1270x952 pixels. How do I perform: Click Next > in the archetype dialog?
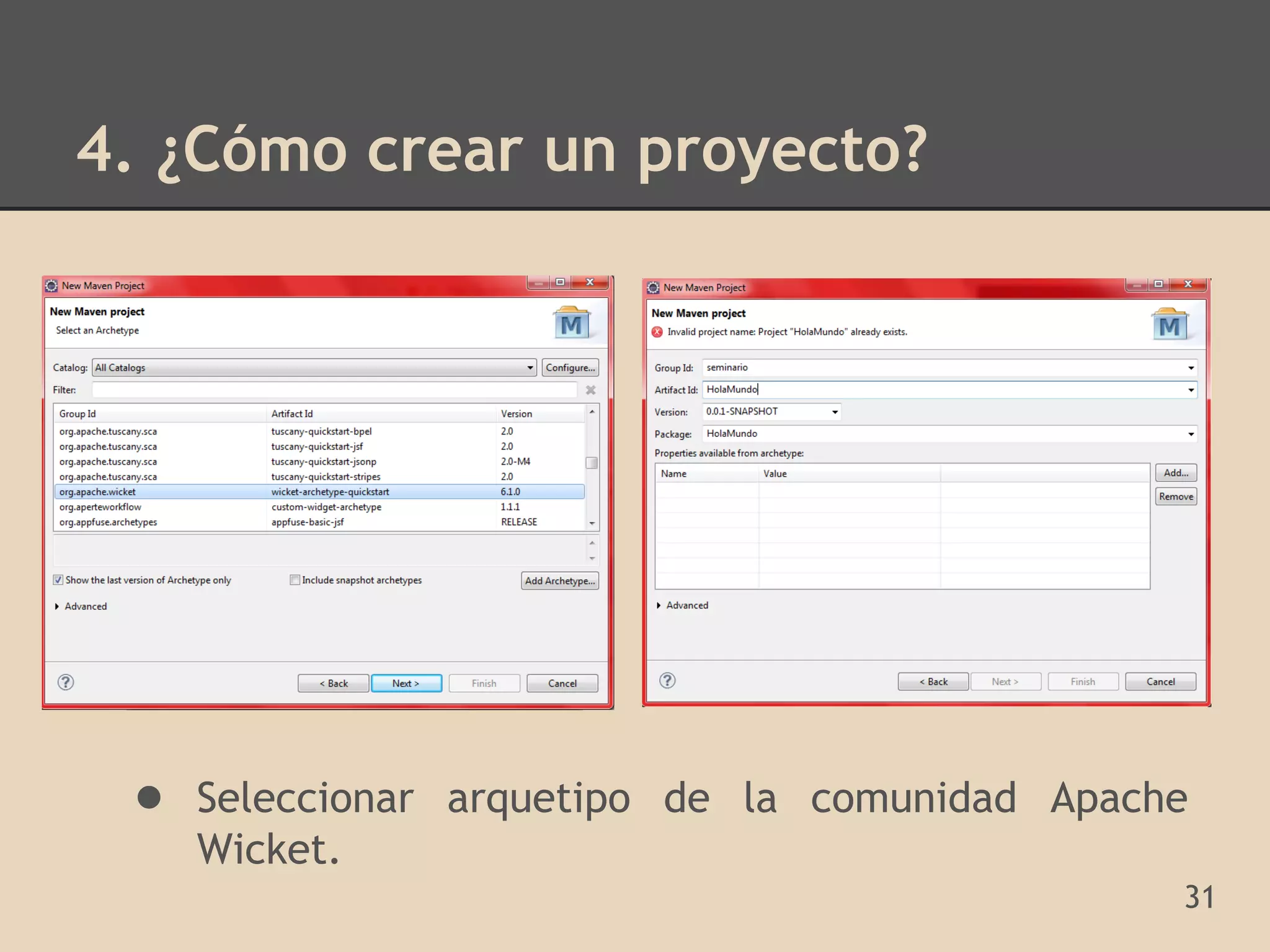(x=406, y=683)
